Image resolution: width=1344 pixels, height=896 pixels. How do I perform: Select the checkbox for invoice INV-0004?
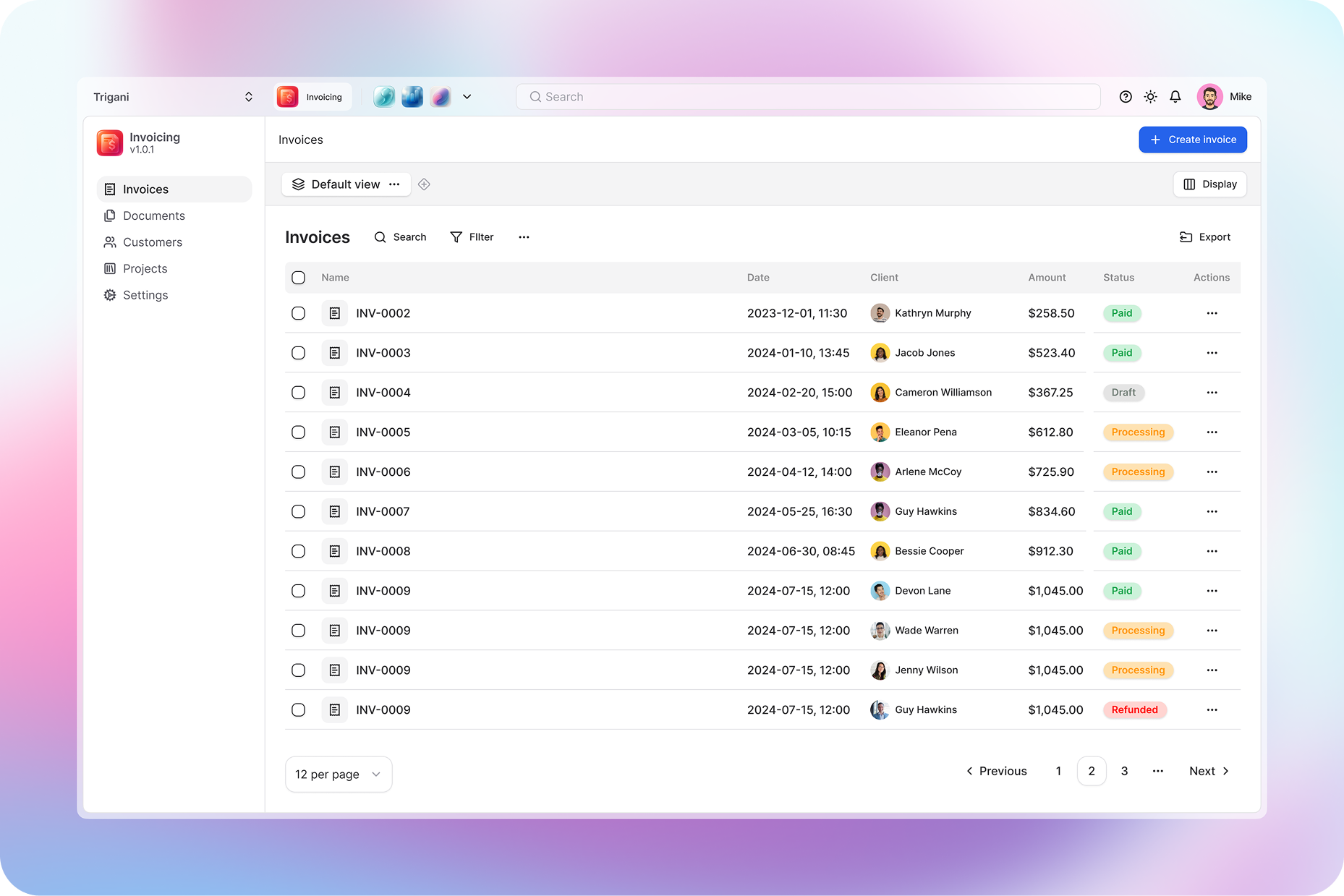[298, 393]
